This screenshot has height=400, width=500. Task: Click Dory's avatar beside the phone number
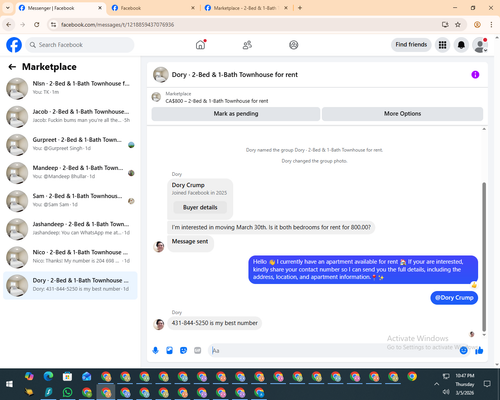(159, 324)
